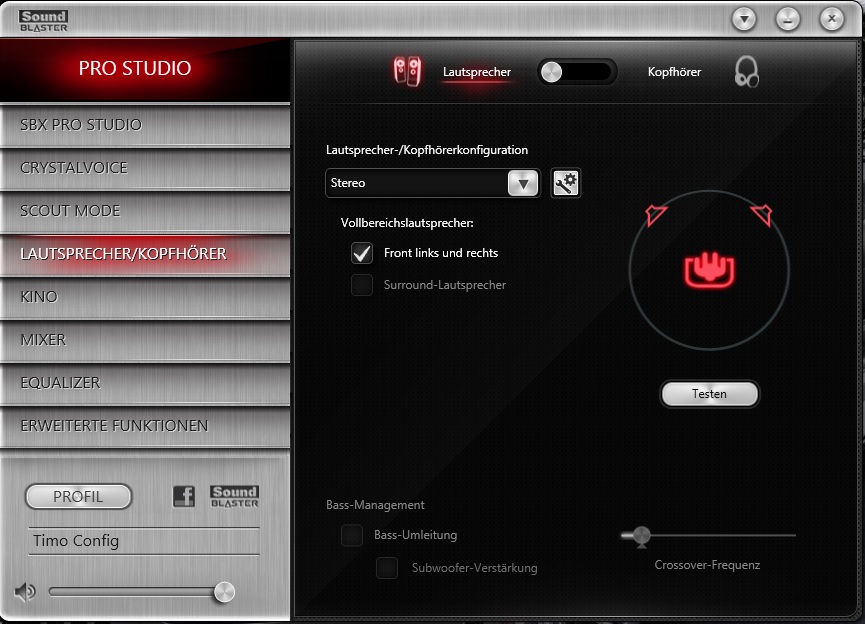This screenshot has height=624, width=865.
Task: Click the speakers icon next to Lautsprecher
Action: pyautogui.click(x=407, y=72)
